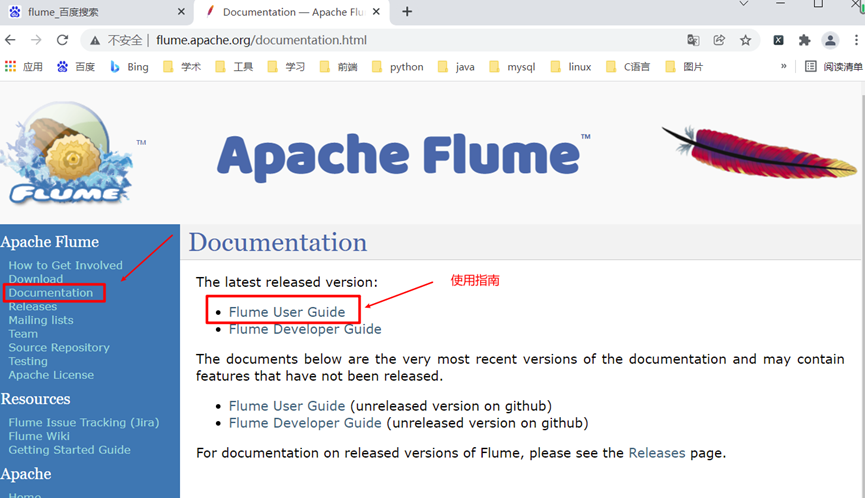
Task: Click the Apache feather logo
Action: (x=759, y=152)
